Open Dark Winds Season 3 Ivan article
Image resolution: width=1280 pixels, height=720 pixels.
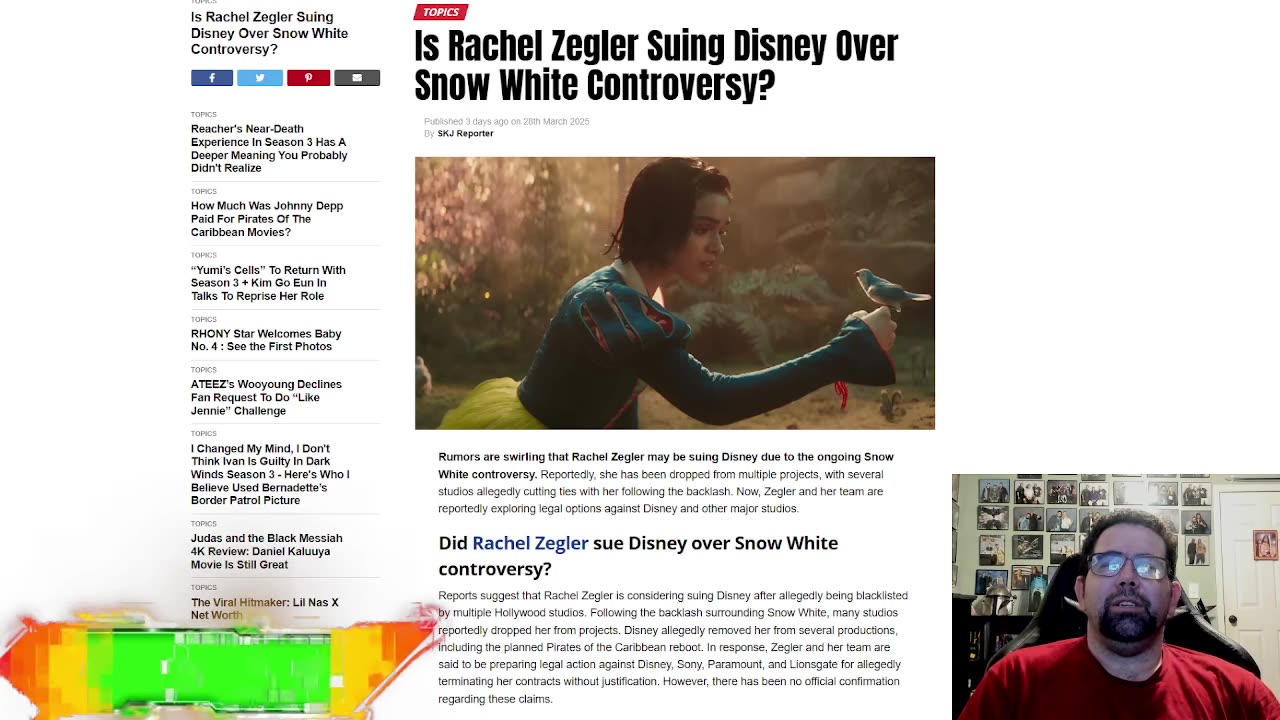270,474
